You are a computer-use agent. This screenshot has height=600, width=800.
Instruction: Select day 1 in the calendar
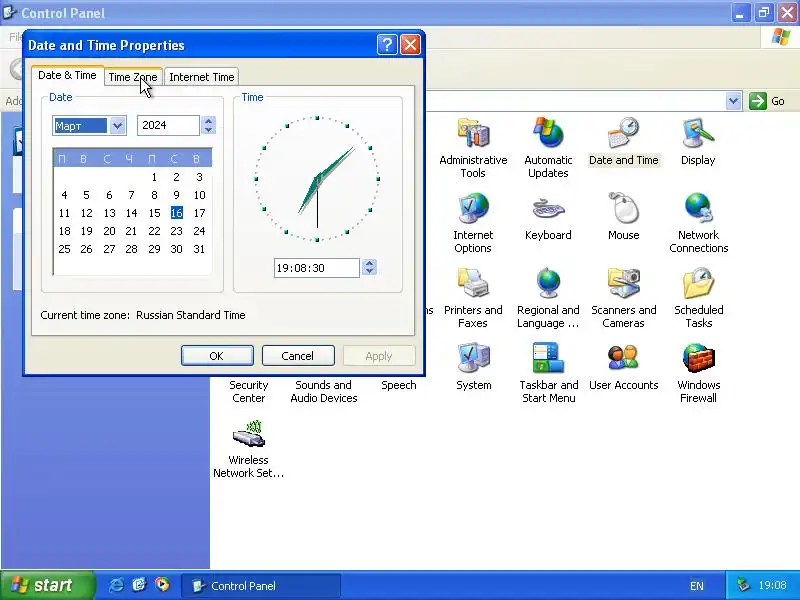pyautogui.click(x=154, y=177)
